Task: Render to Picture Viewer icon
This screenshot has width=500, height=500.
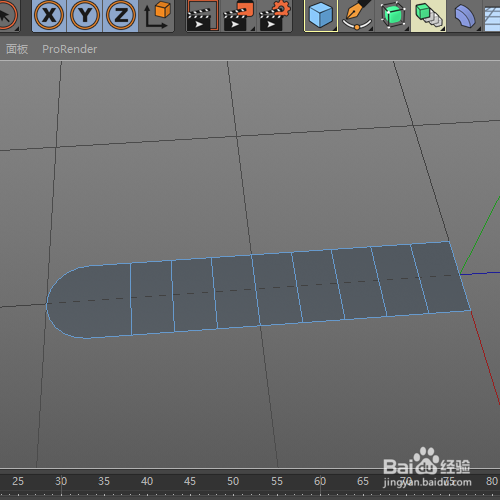Action: (x=238, y=15)
